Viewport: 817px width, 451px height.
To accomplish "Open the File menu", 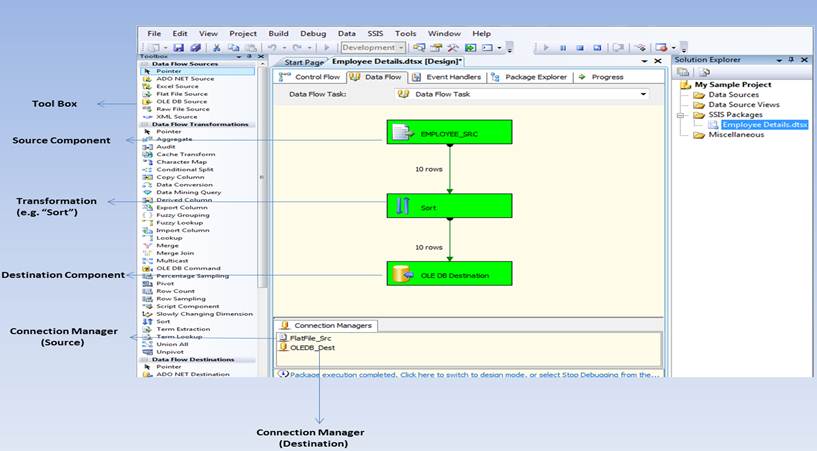I will pyautogui.click(x=154, y=33).
